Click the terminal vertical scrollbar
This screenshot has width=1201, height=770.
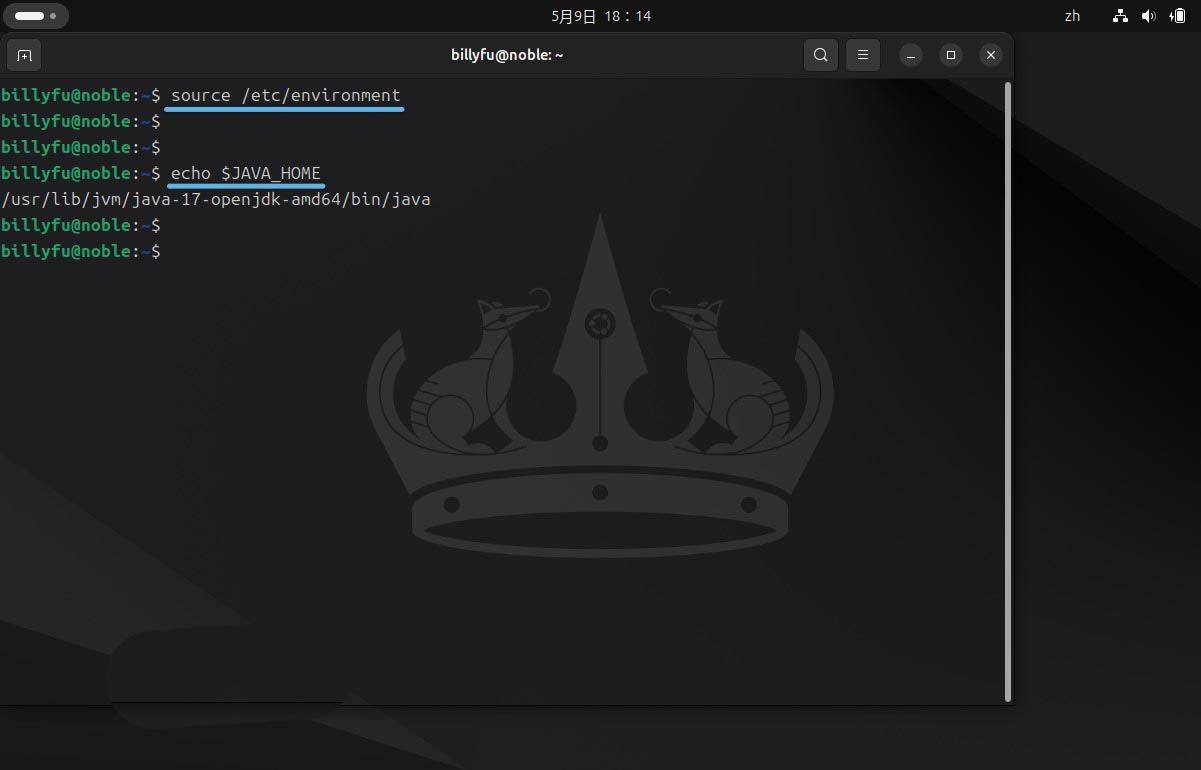[1007, 390]
